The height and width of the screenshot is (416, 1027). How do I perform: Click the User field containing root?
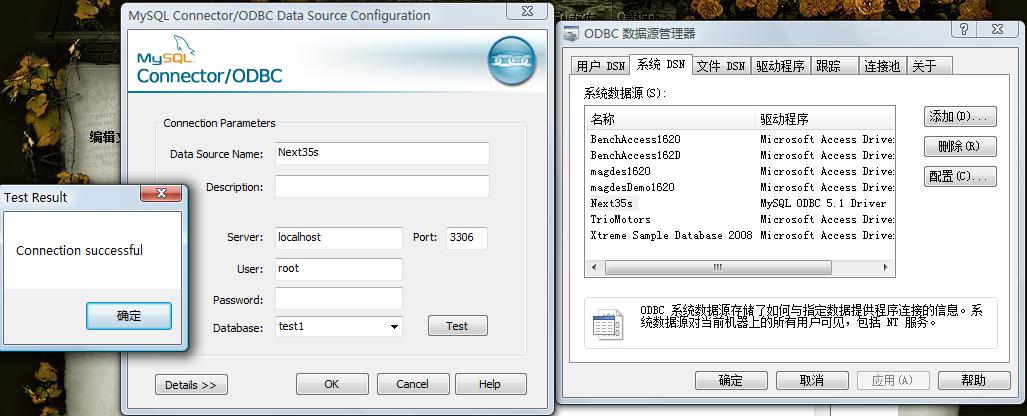339,269
